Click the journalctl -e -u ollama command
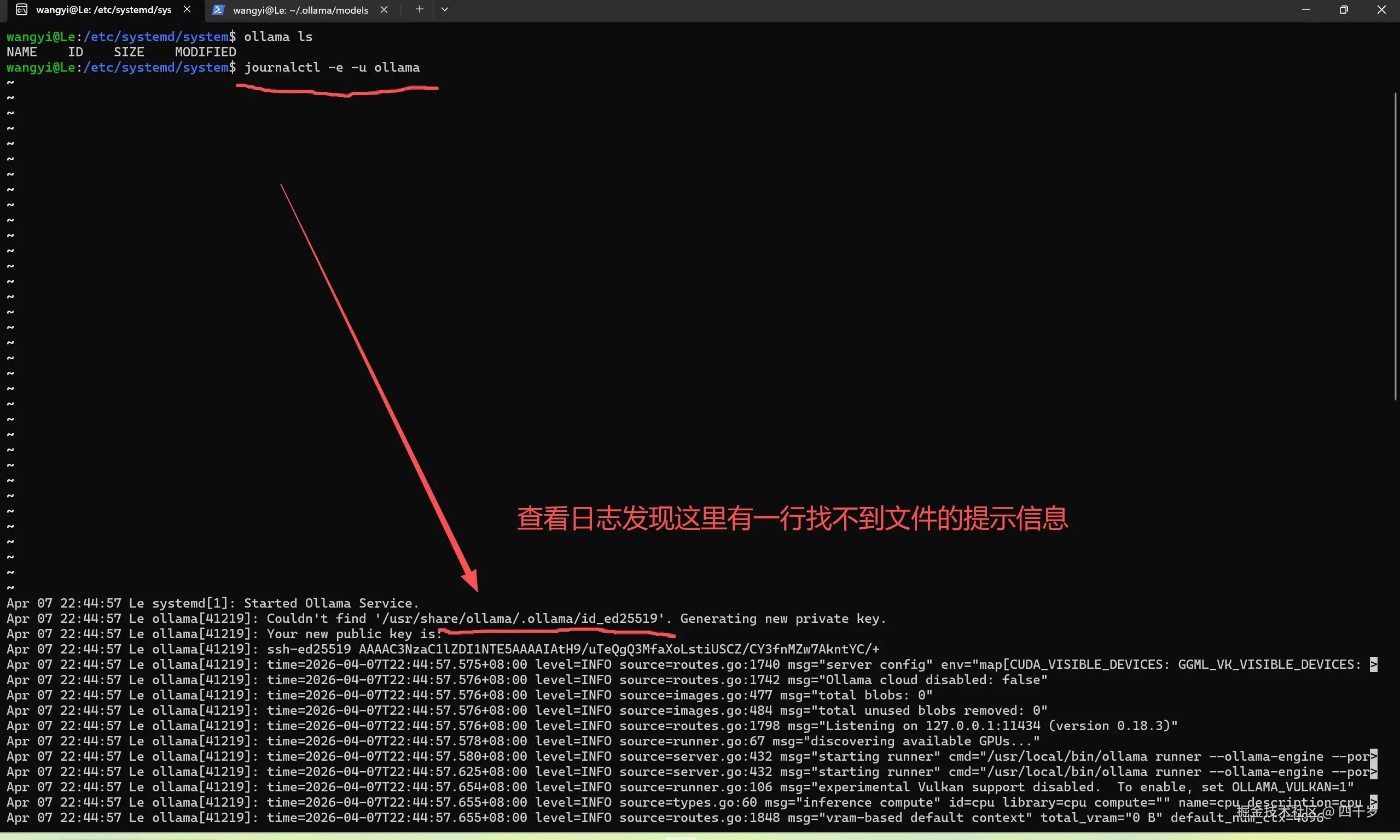The height and width of the screenshot is (840, 1400). tap(332, 67)
